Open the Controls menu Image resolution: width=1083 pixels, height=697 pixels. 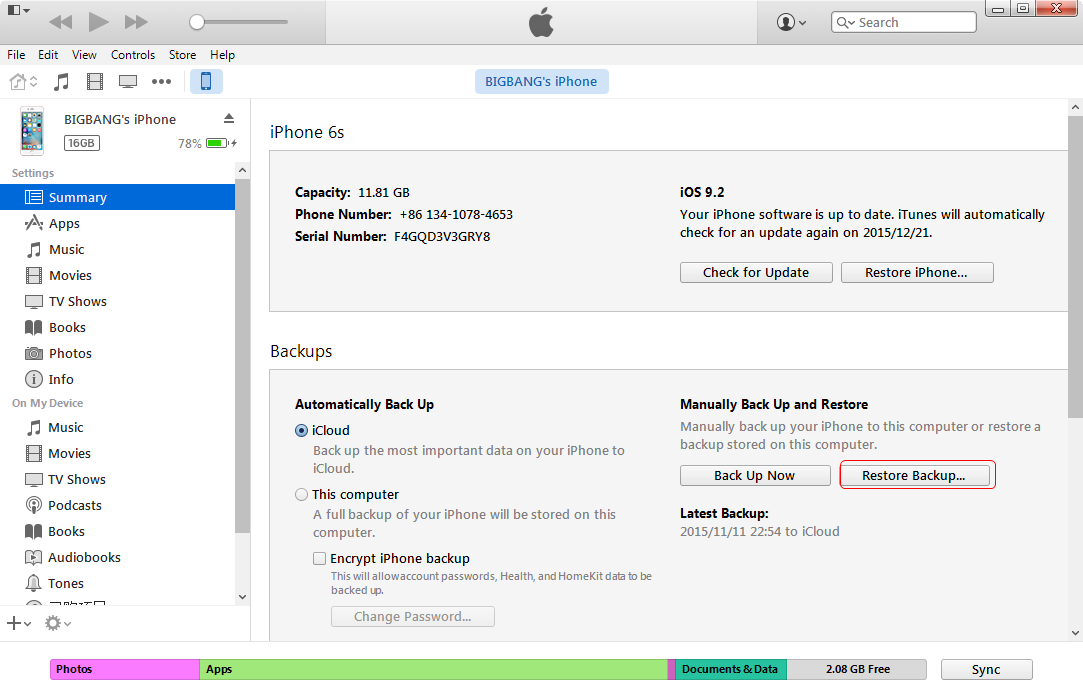click(x=133, y=55)
